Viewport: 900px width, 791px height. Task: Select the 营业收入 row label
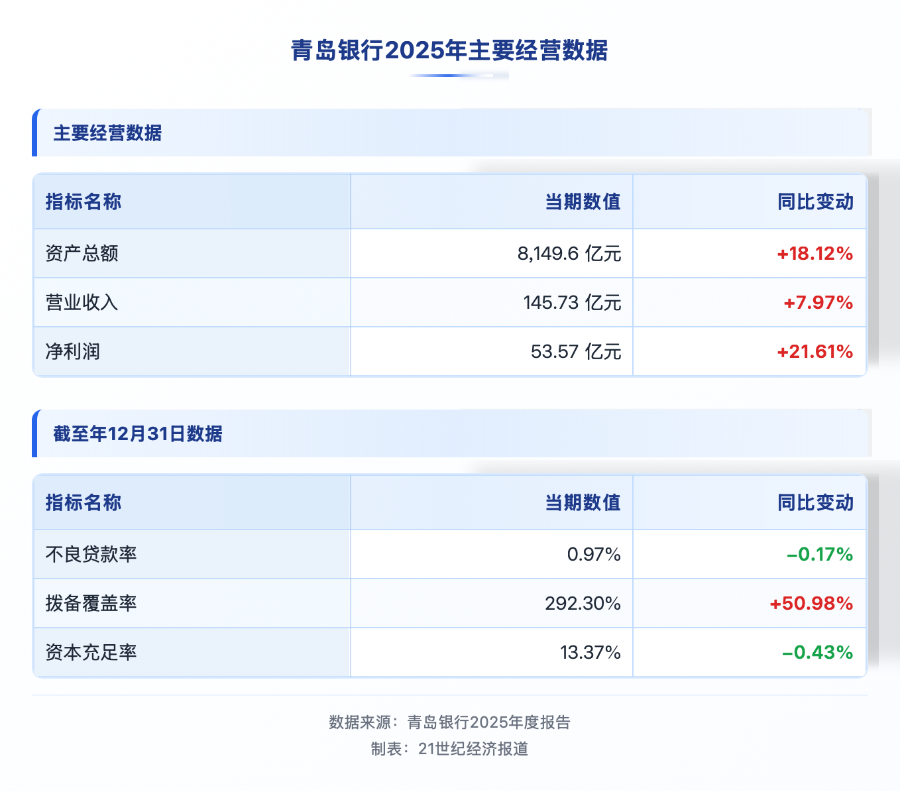click(x=82, y=302)
